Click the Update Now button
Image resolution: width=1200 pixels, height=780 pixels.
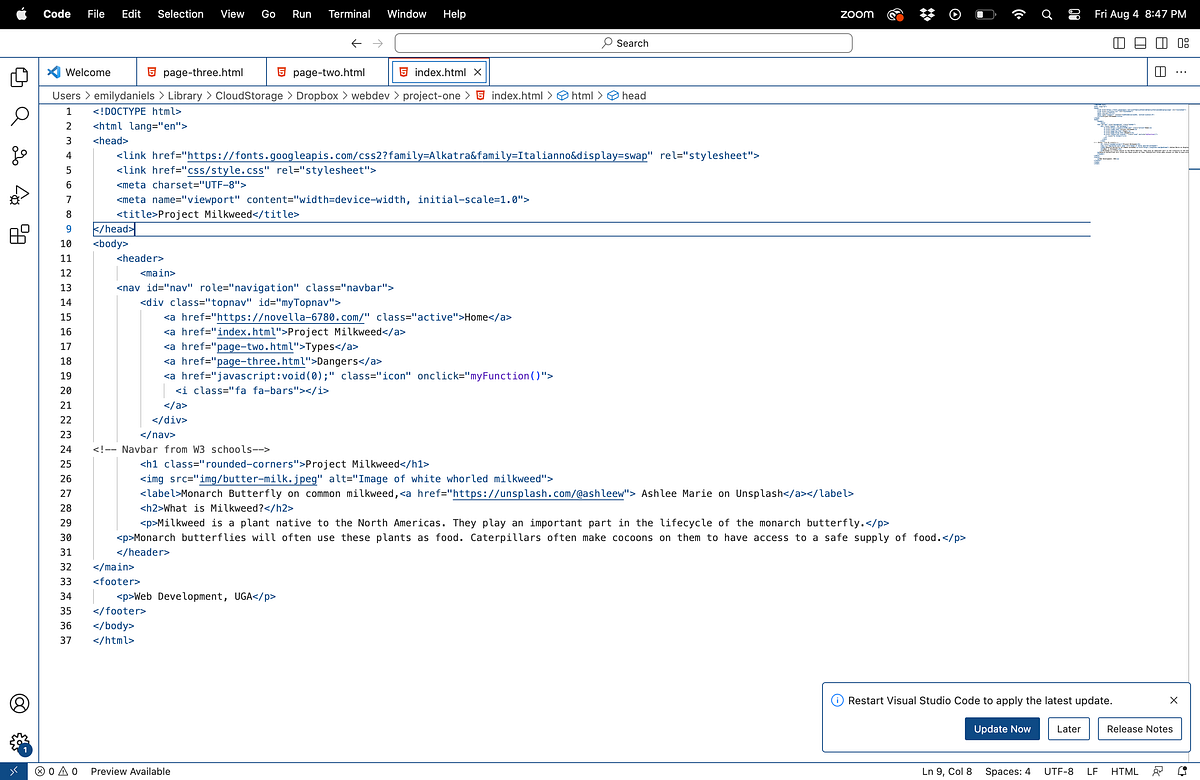(x=1002, y=729)
